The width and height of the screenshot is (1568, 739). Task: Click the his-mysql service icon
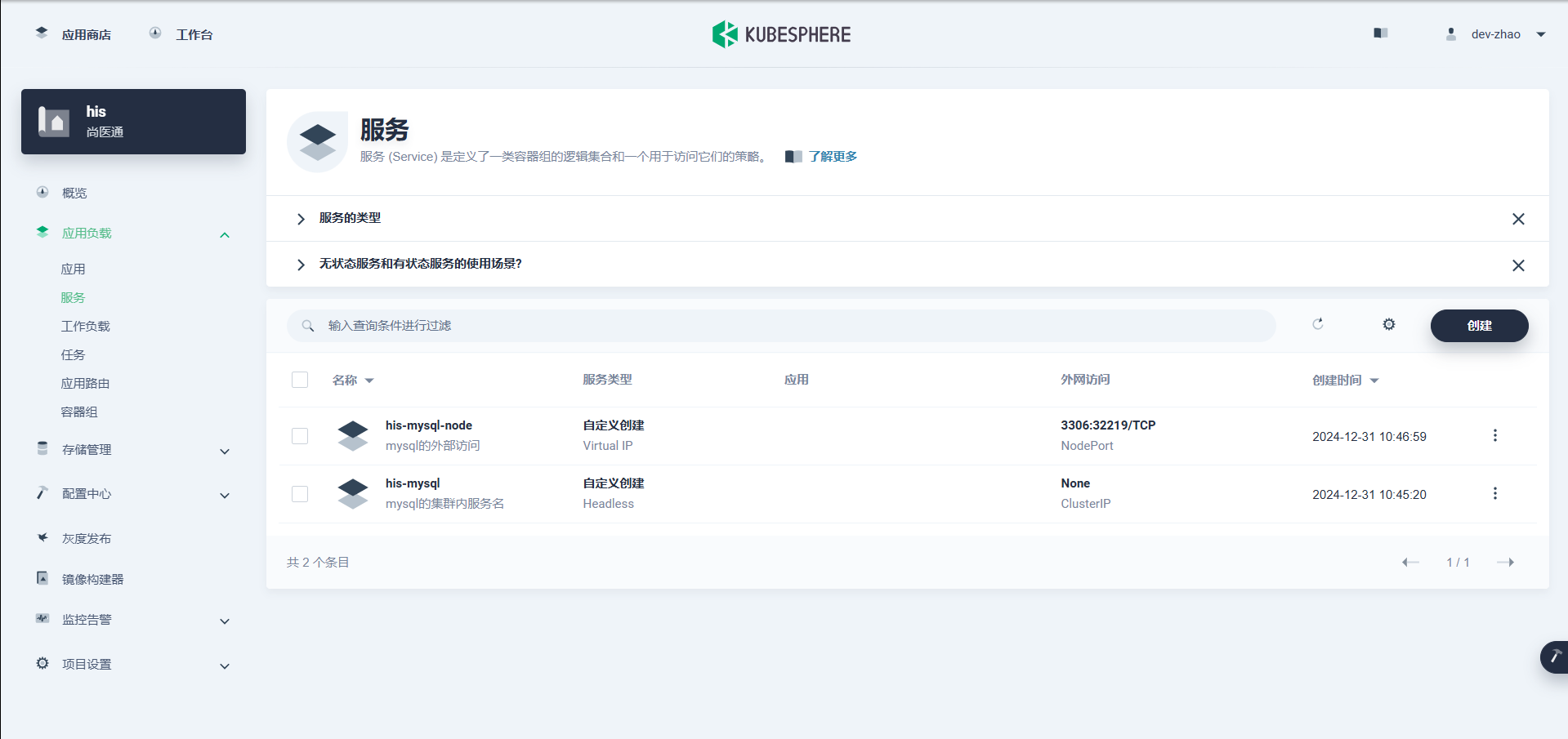[x=353, y=494]
